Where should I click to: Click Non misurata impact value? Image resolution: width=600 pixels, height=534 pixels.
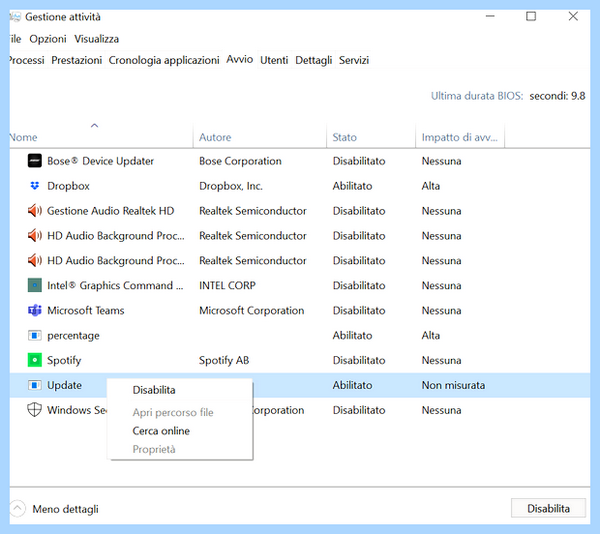click(x=453, y=385)
